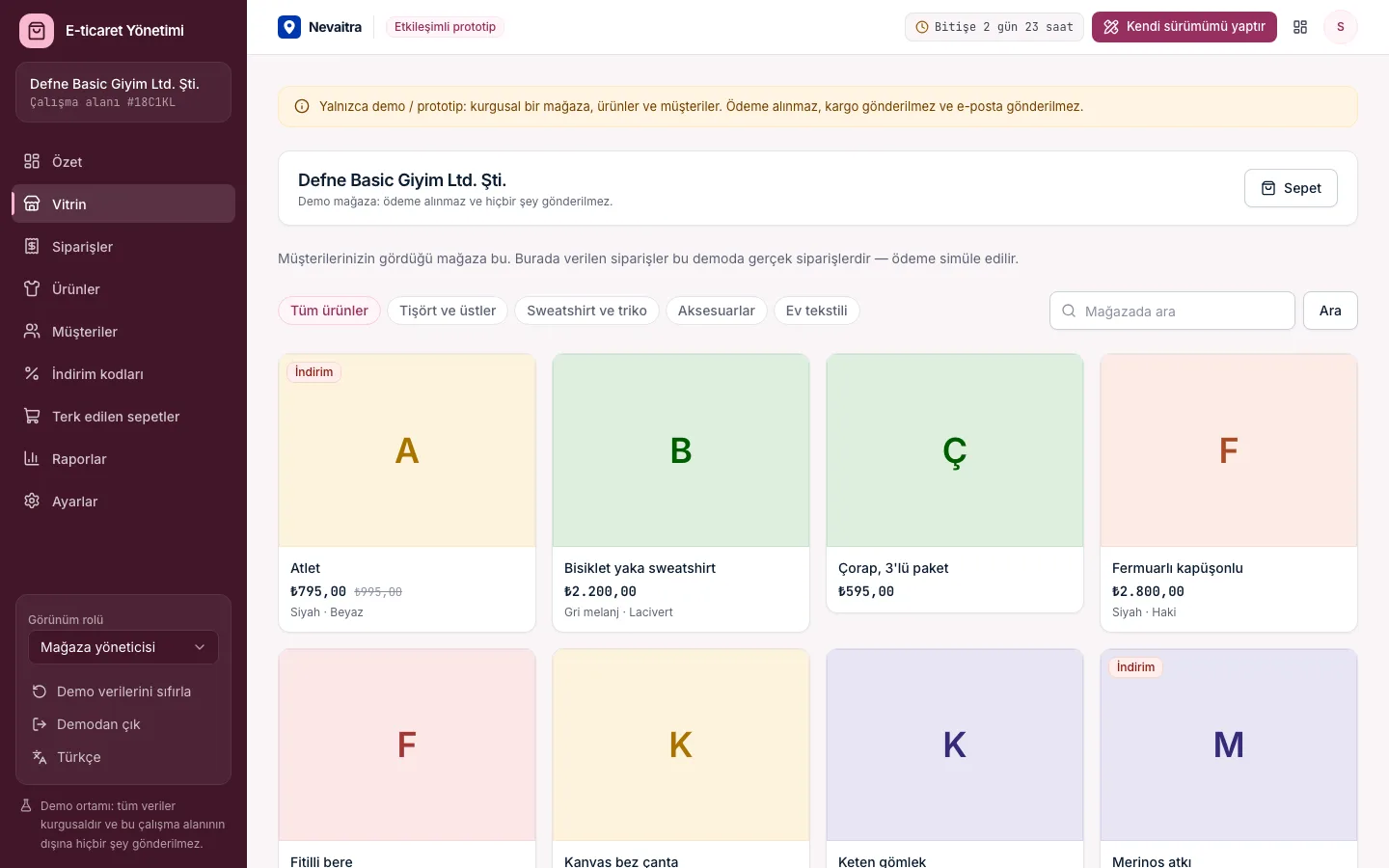
Task: Click the Nevaitra logo icon
Action: pos(289,27)
